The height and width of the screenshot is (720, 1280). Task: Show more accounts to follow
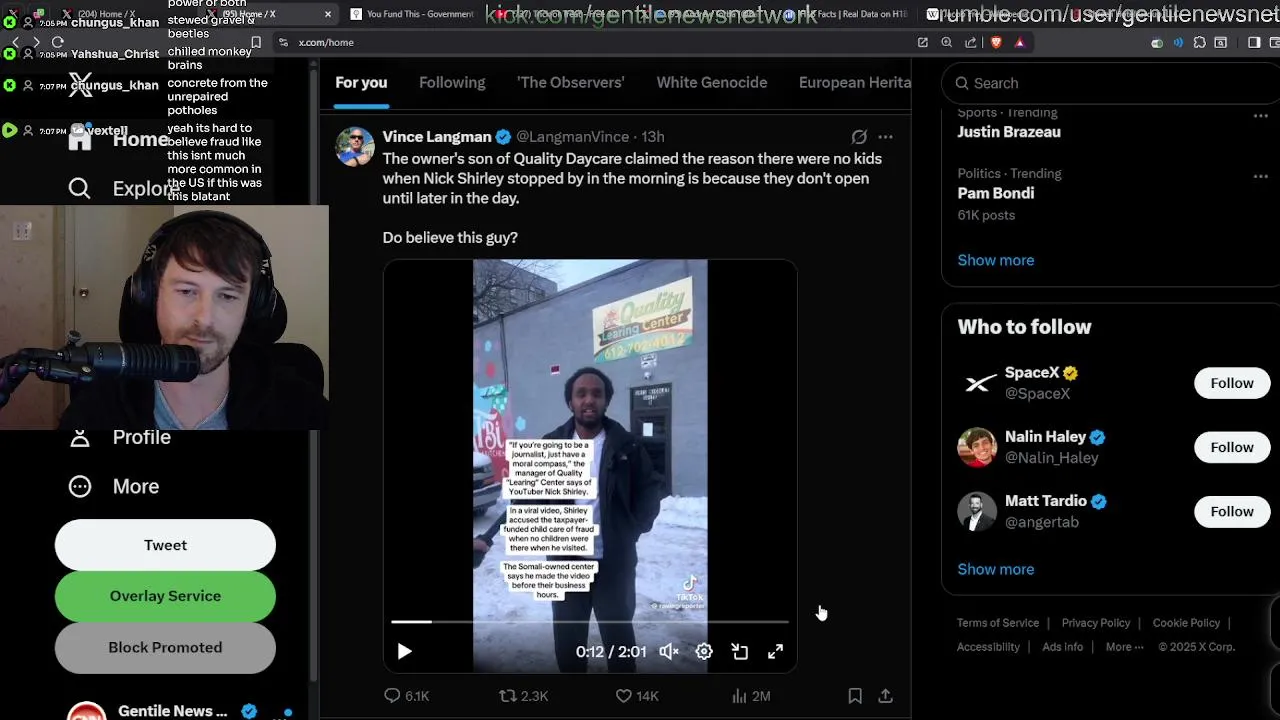pos(996,569)
